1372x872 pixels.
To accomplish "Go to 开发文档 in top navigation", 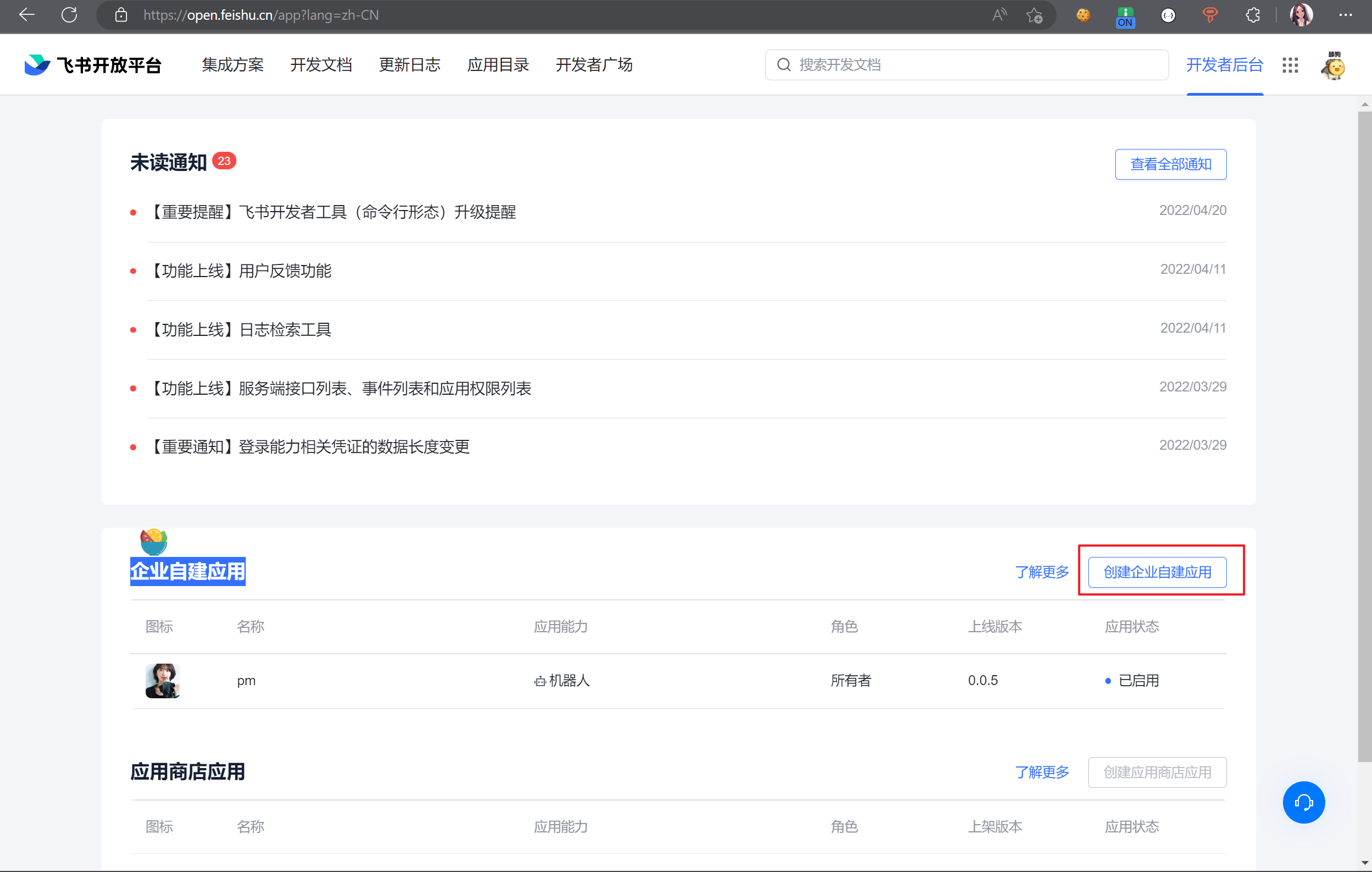I will [x=321, y=65].
